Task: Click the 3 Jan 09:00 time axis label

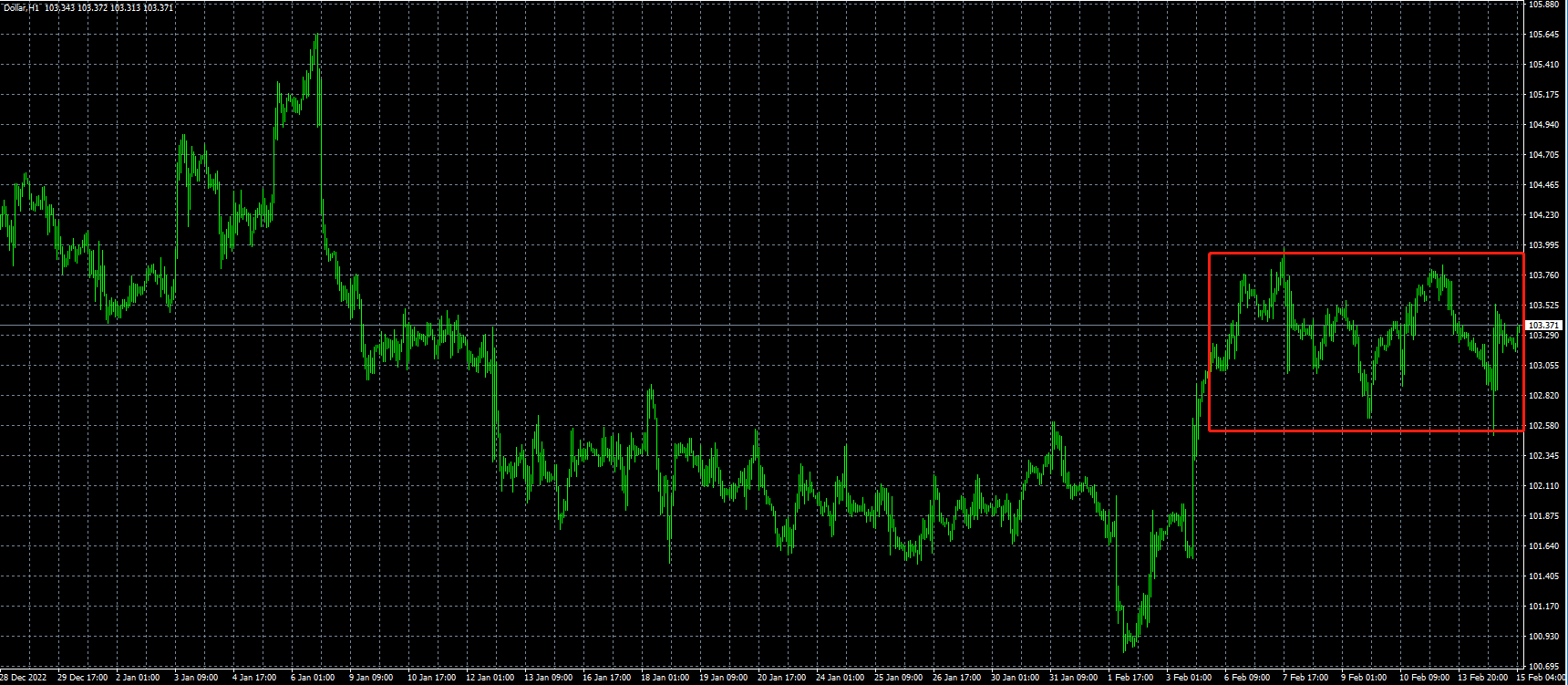Action: pos(196,678)
